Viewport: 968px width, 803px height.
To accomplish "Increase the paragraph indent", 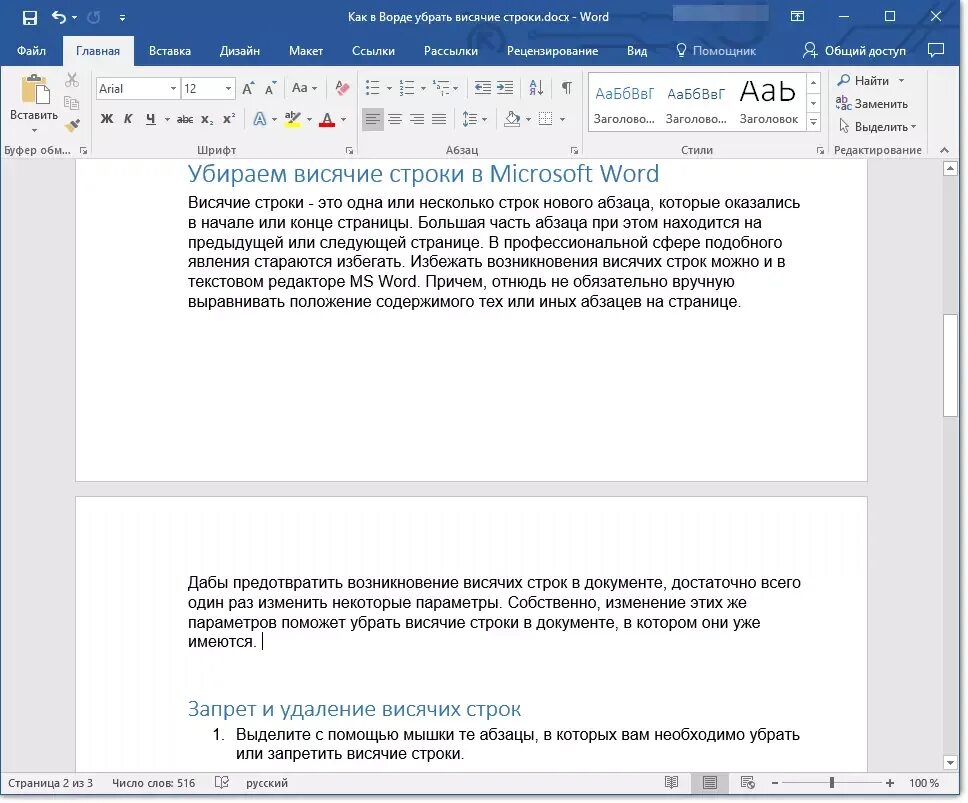I will (505, 88).
